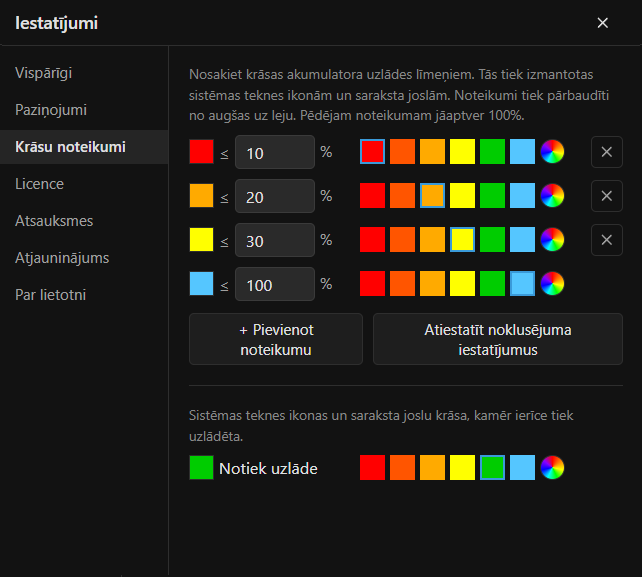Click the red preview square of 10% rule
Screen dimensions: 642x577
pyautogui.click(x=201, y=152)
